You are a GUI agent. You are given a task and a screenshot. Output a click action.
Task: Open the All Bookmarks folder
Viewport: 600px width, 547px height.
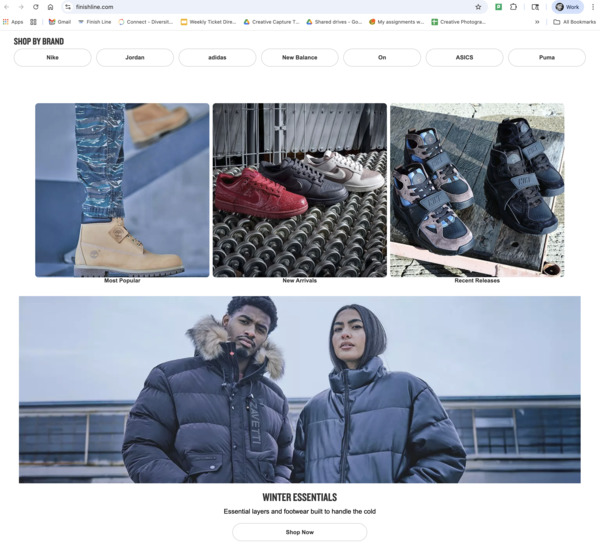pos(574,22)
